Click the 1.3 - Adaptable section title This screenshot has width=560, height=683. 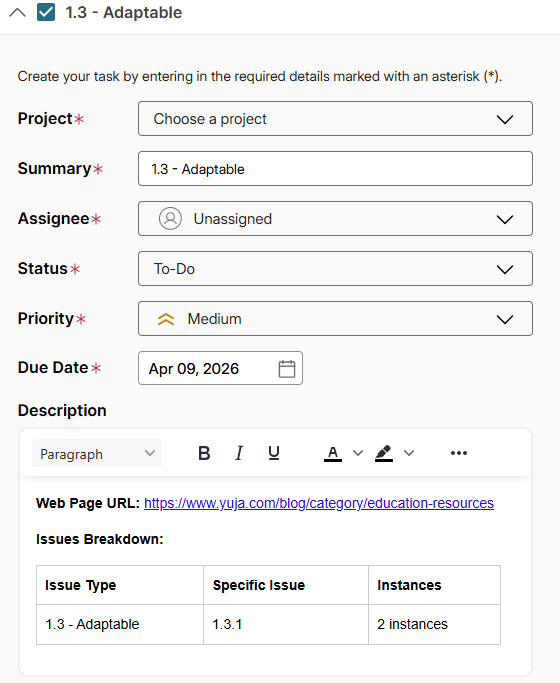coord(124,13)
